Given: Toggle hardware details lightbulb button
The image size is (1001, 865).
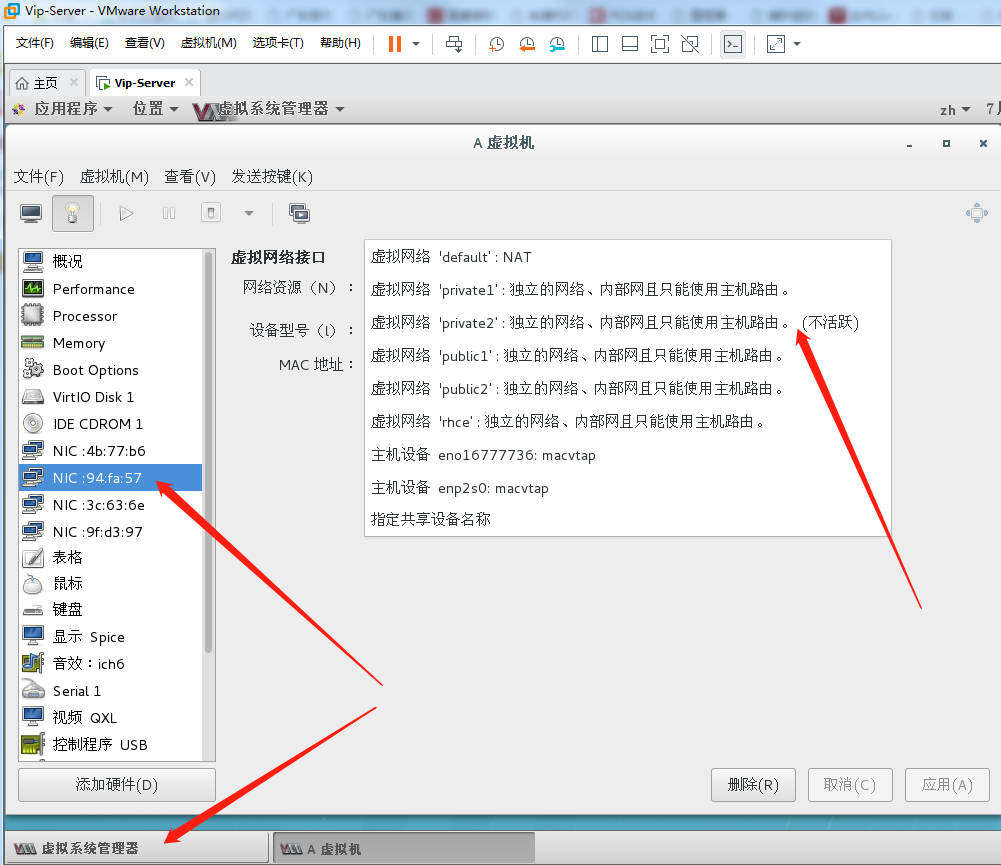Looking at the screenshot, I should click(73, 213).
